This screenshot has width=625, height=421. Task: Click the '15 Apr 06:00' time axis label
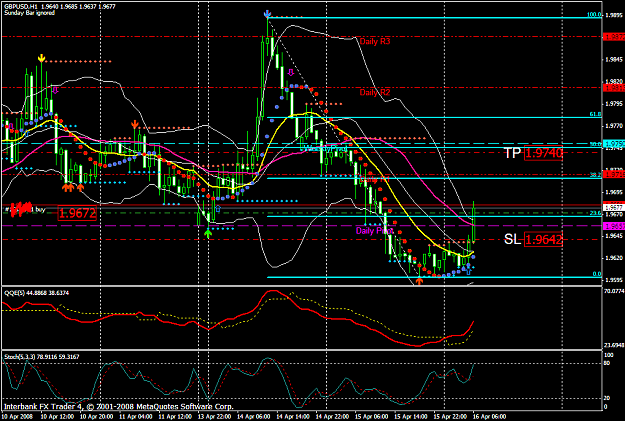pos(371,417)
